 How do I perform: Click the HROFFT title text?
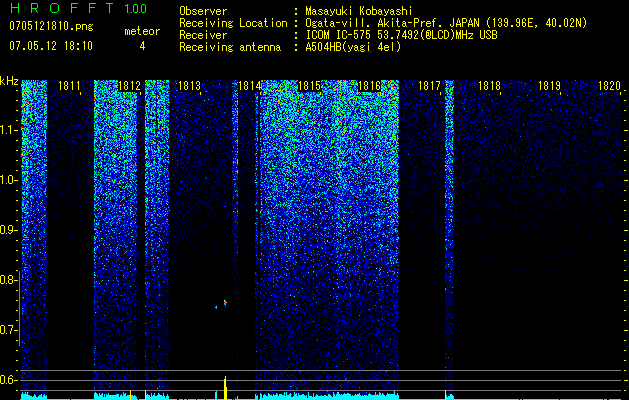[x=62, y=8]
